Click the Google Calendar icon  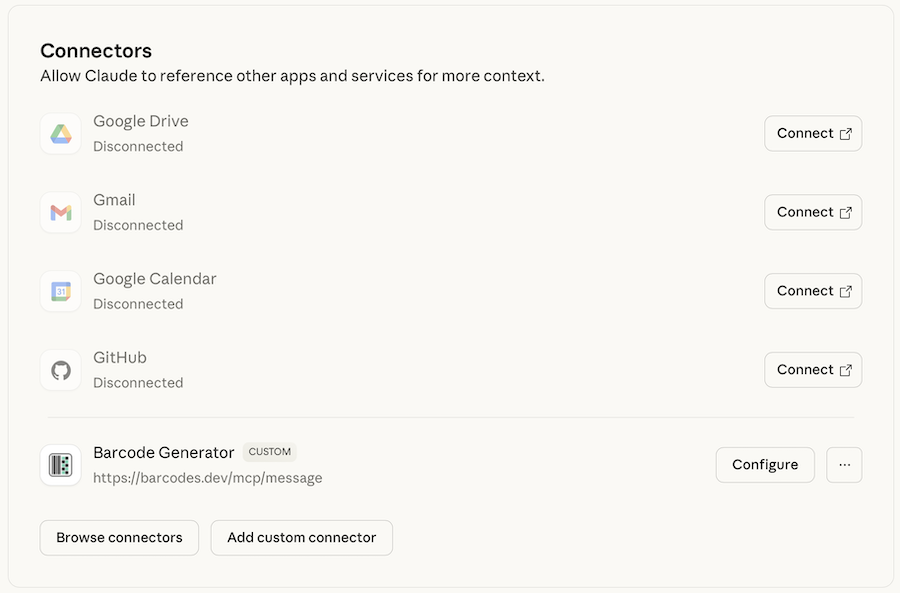pos(60,291)
